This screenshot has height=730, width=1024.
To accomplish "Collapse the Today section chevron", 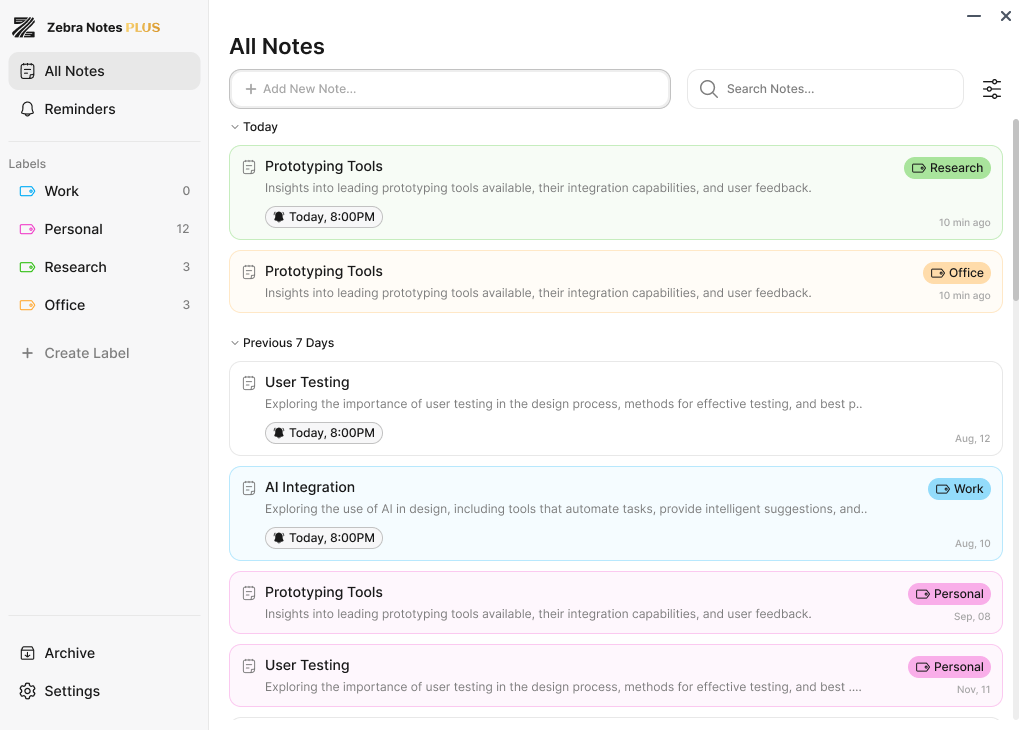I will pos(235,127).
